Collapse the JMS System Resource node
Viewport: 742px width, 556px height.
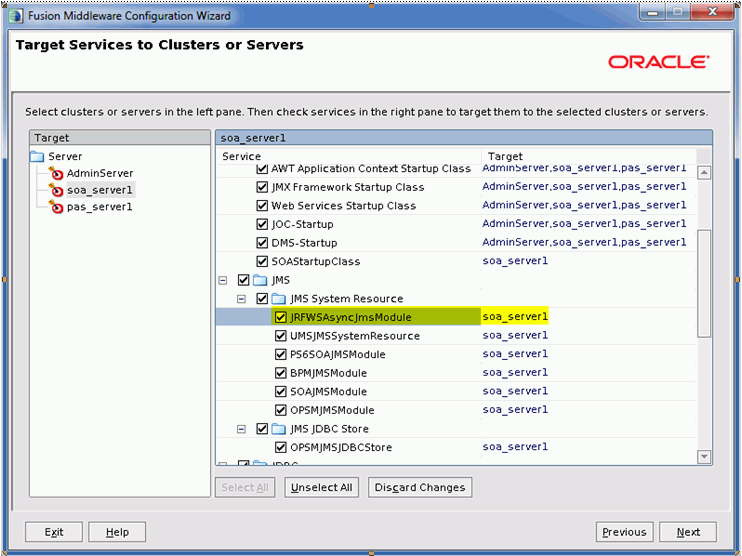241,299
